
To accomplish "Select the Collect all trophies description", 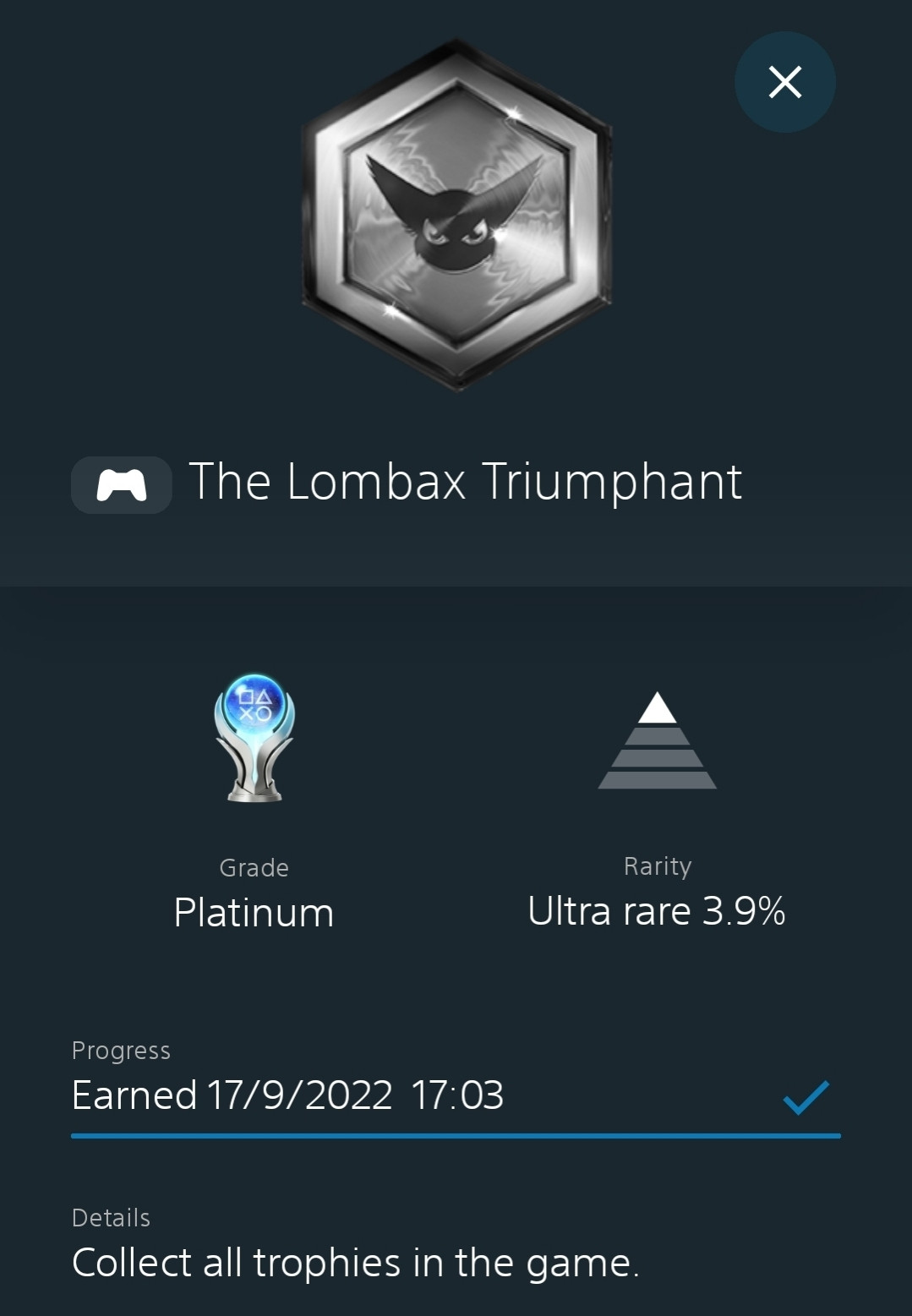I will click(x=355, y=1264).
